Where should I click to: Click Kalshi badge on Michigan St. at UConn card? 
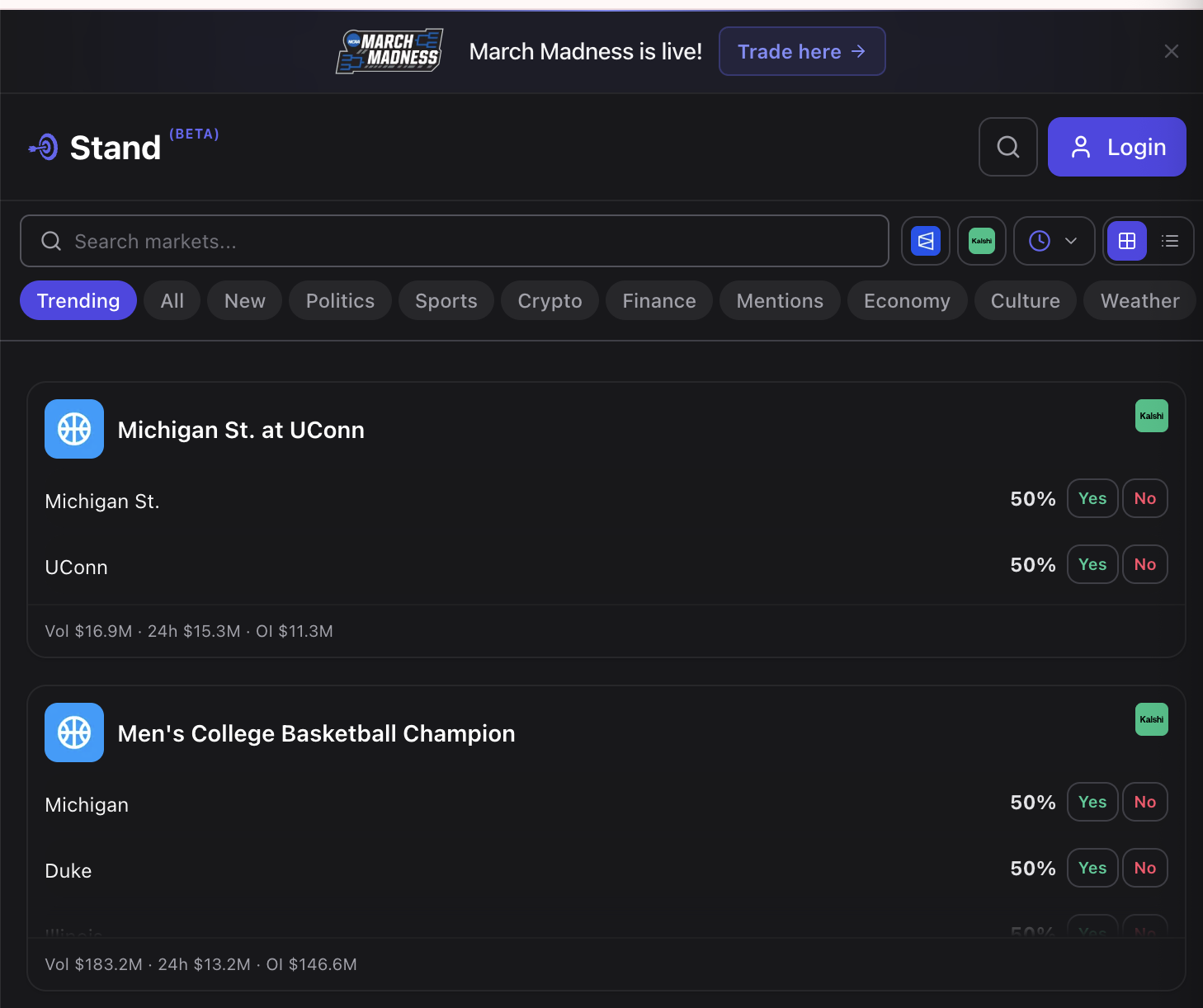tap(1151, 416)
